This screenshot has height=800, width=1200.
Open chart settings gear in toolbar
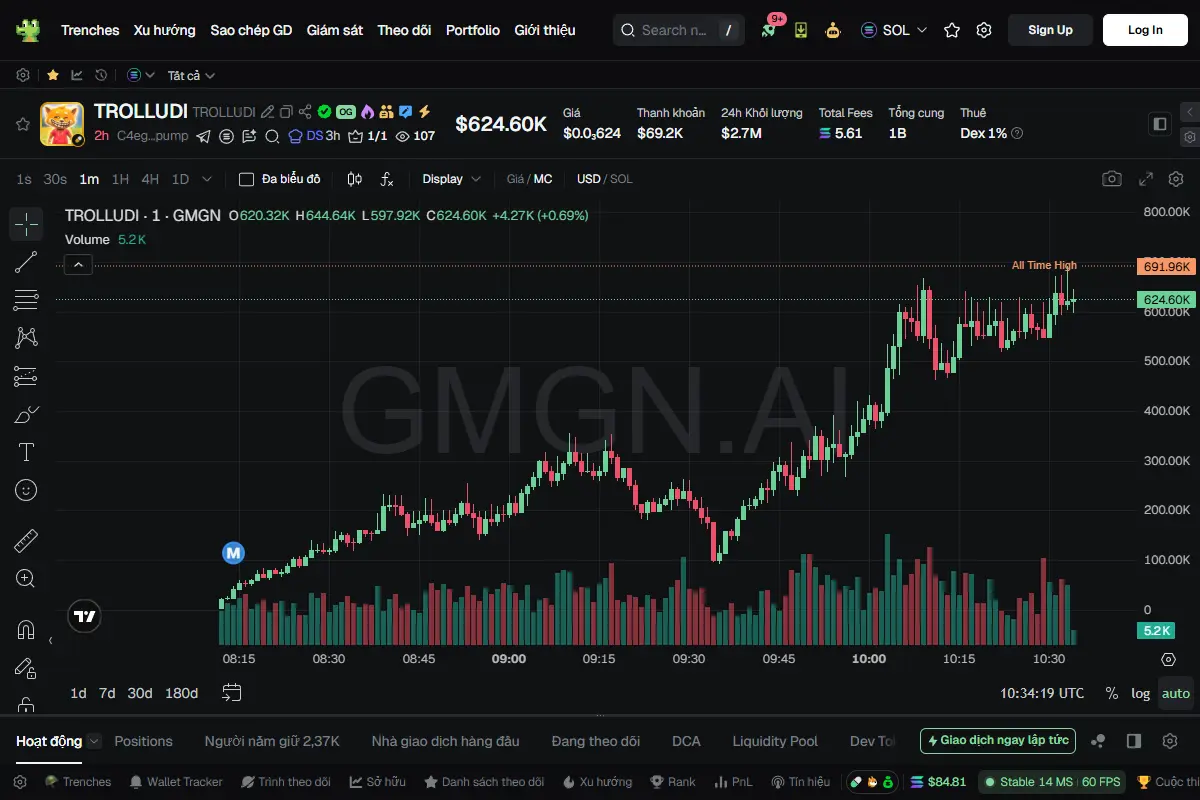coord(1176,179)
